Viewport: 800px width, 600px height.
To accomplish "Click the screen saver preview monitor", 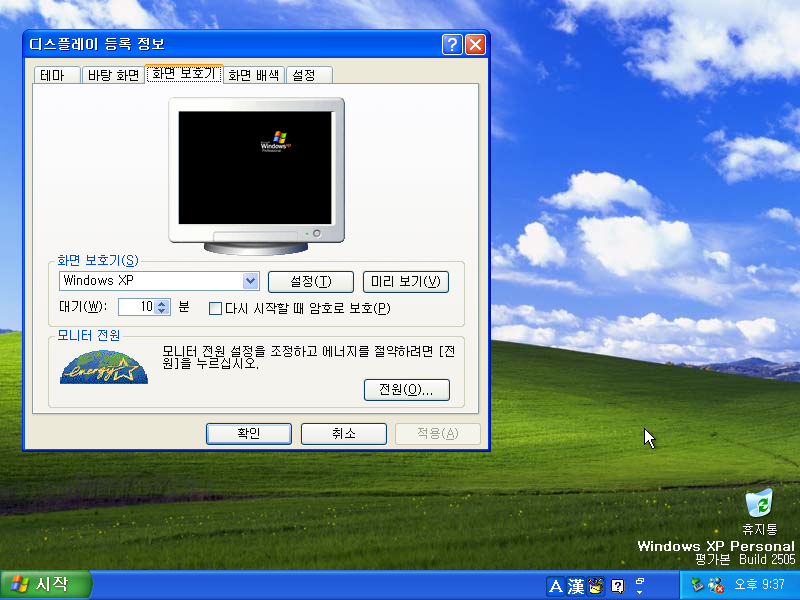I will click(257, 176).
